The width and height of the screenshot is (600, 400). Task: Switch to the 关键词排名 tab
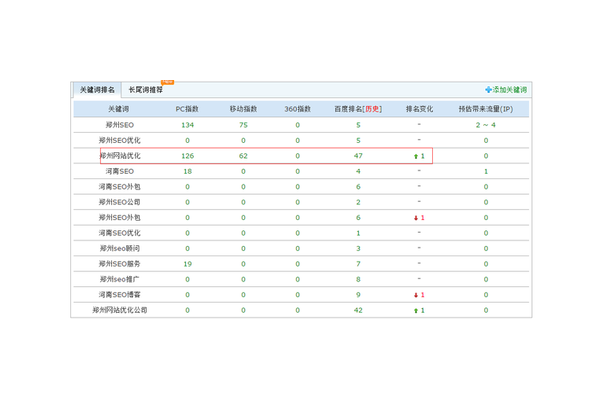click(x=97, y=90)
